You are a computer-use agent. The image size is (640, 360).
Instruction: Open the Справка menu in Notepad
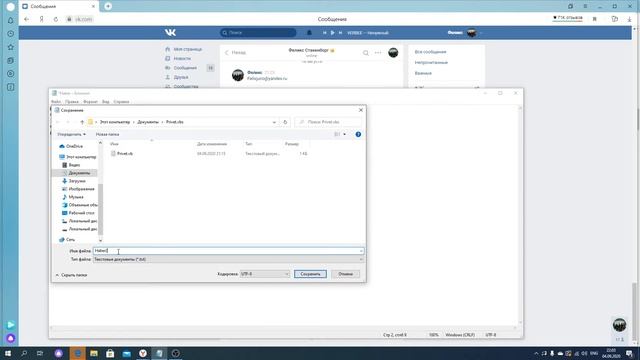point(121,102)
